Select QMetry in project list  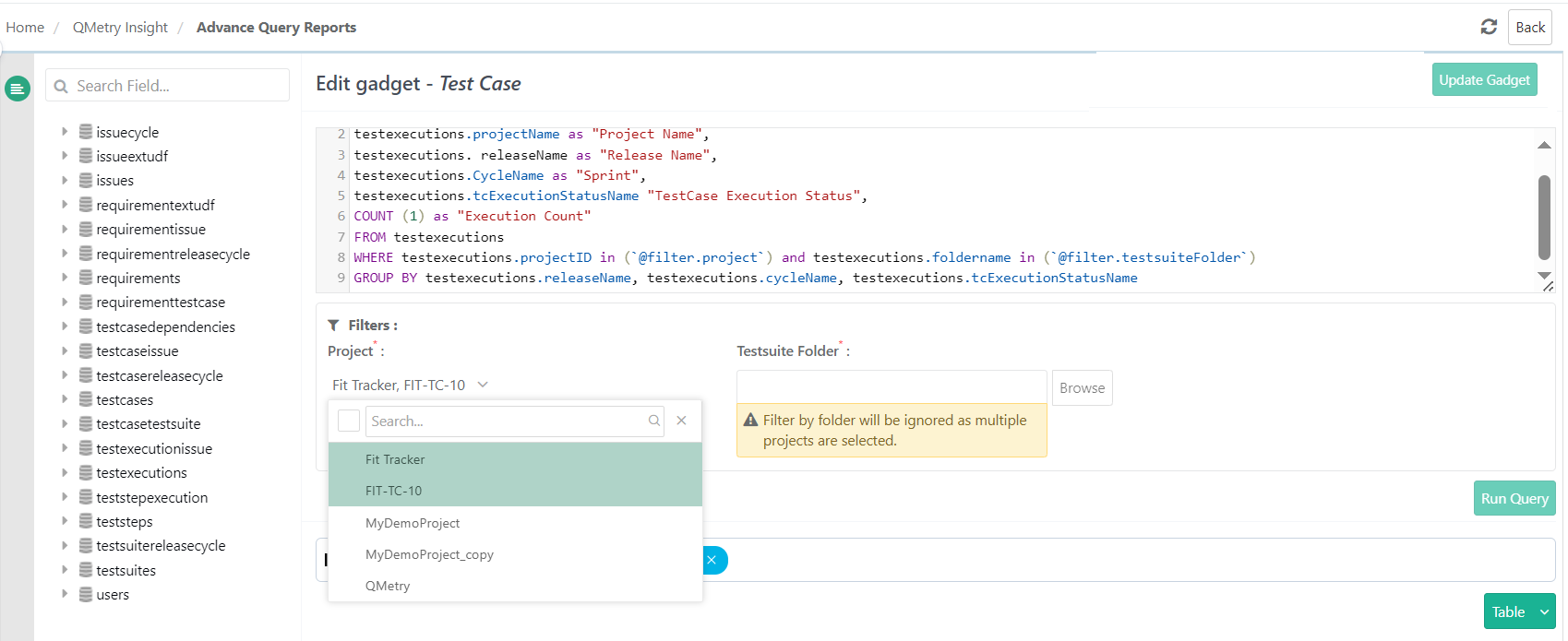(515, 586)
